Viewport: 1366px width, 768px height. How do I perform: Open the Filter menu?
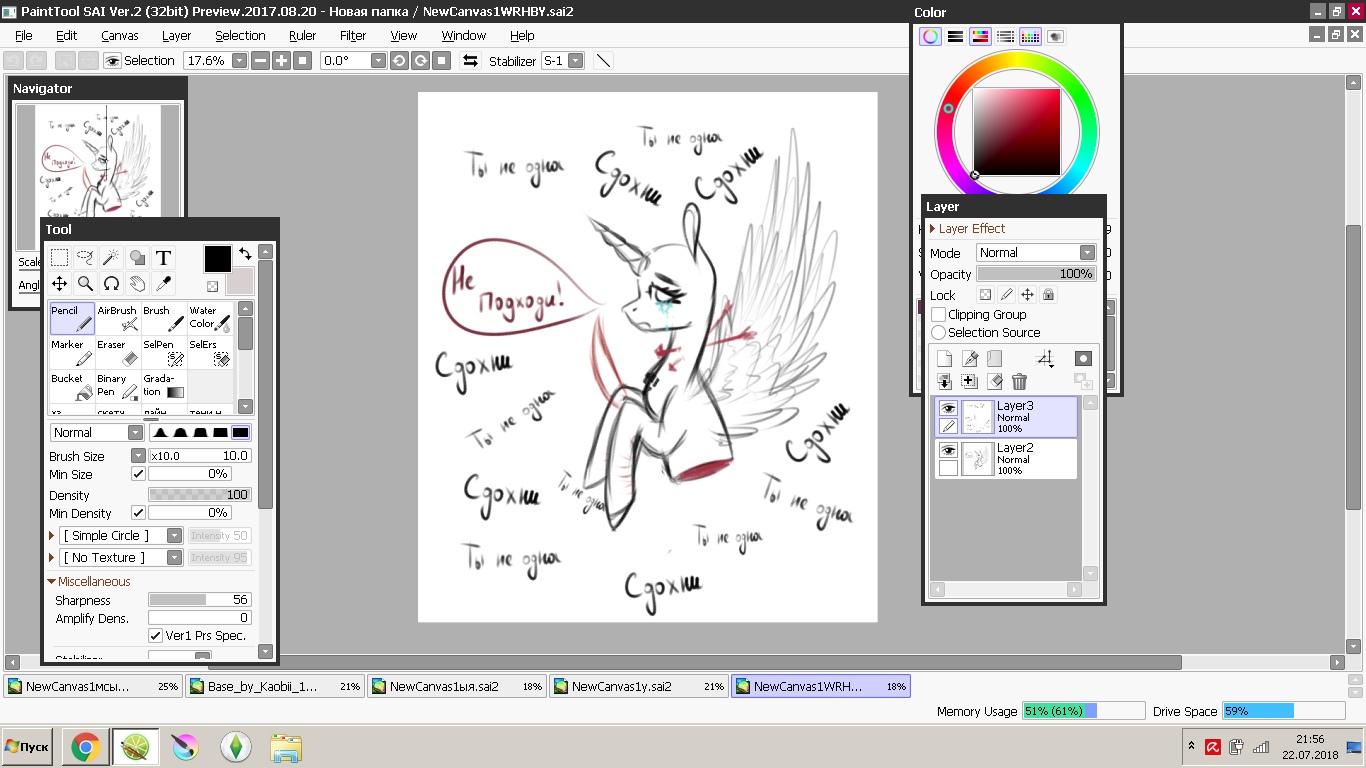coord(353,35)
